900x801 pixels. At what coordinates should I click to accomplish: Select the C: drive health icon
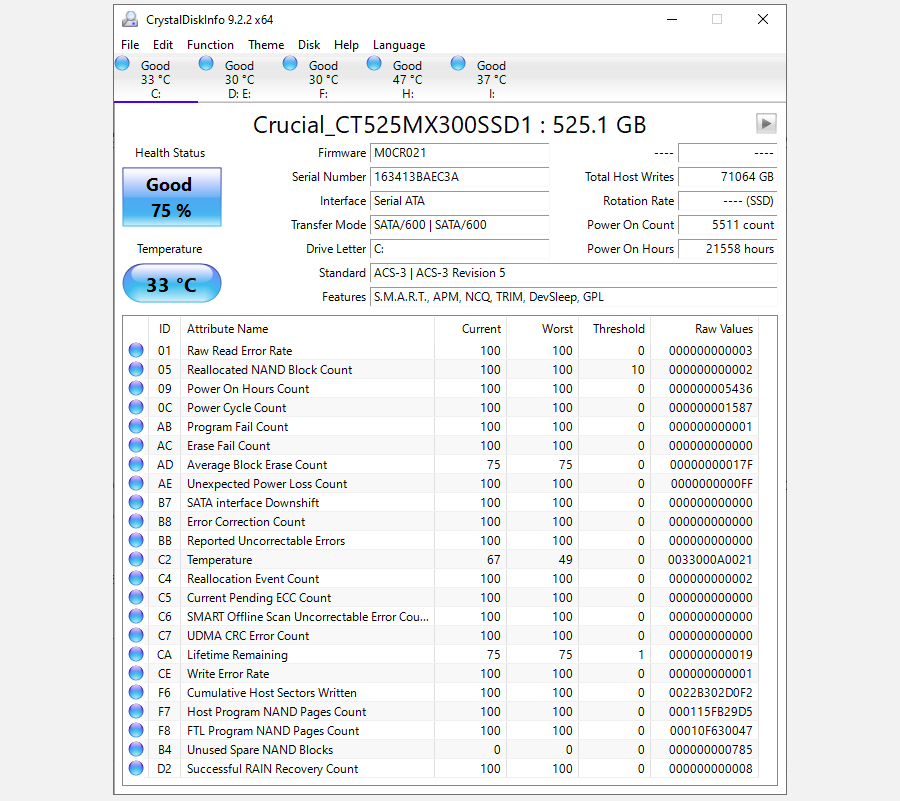click(122, 62)
